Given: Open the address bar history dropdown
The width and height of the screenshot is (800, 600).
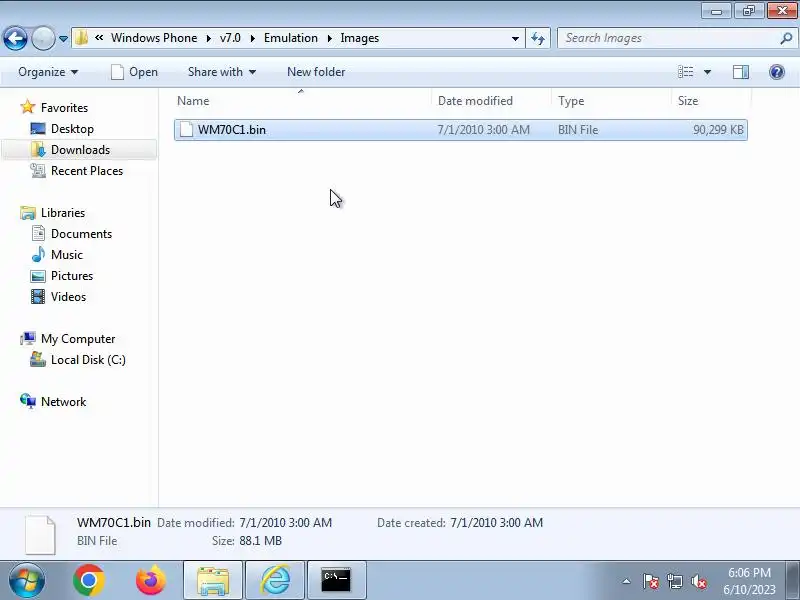Looking at the screenshot, I should [x=515, y=38].
